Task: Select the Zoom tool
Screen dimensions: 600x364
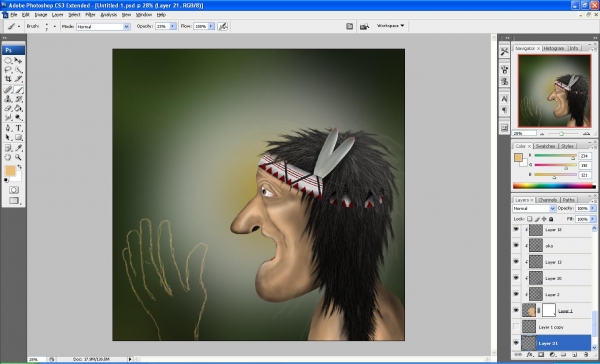Action: coord(18,157)
